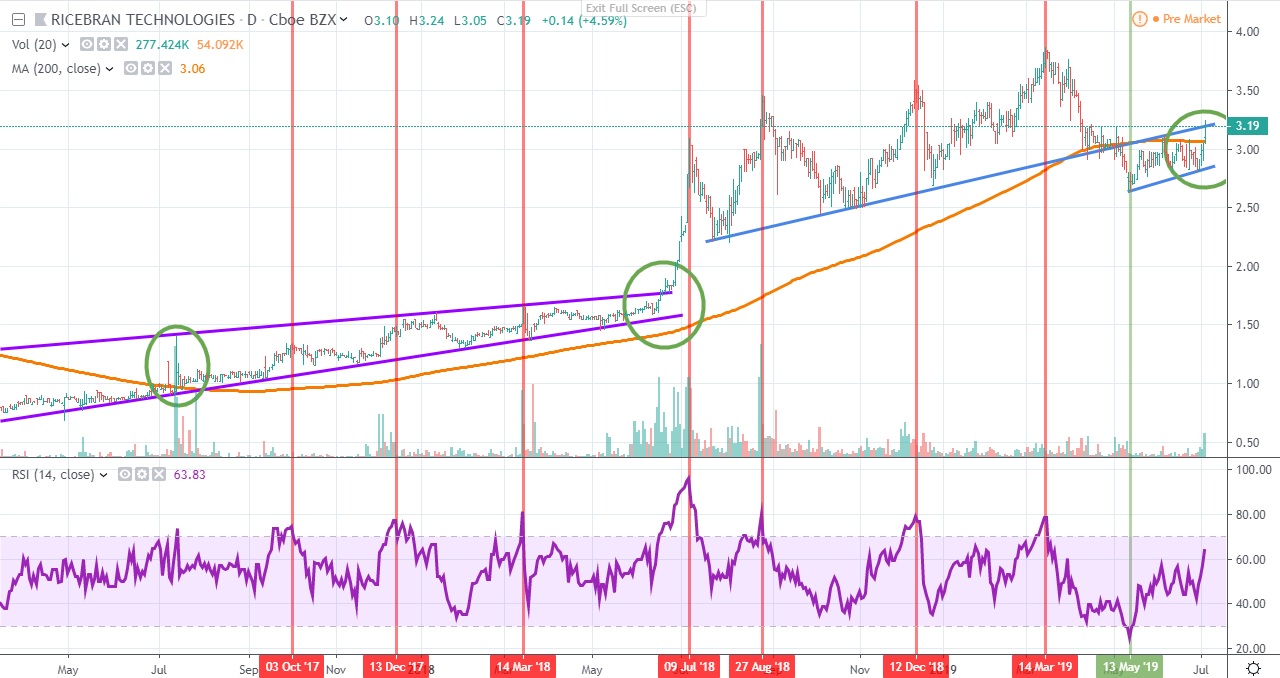The width and height of the screenshot is (1280, 678).
Task: Click the Pre Market session label
Action: (x=1191, y=20)
